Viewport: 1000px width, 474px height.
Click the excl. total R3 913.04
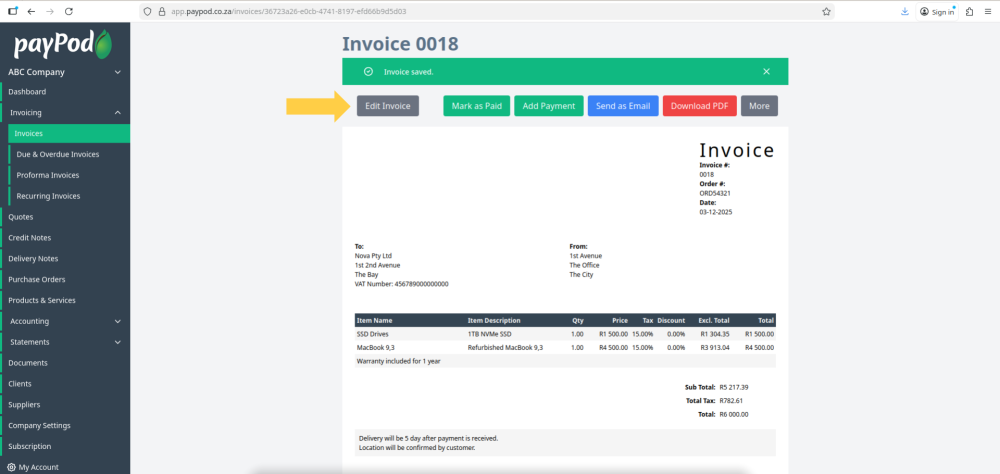[715, 348]
